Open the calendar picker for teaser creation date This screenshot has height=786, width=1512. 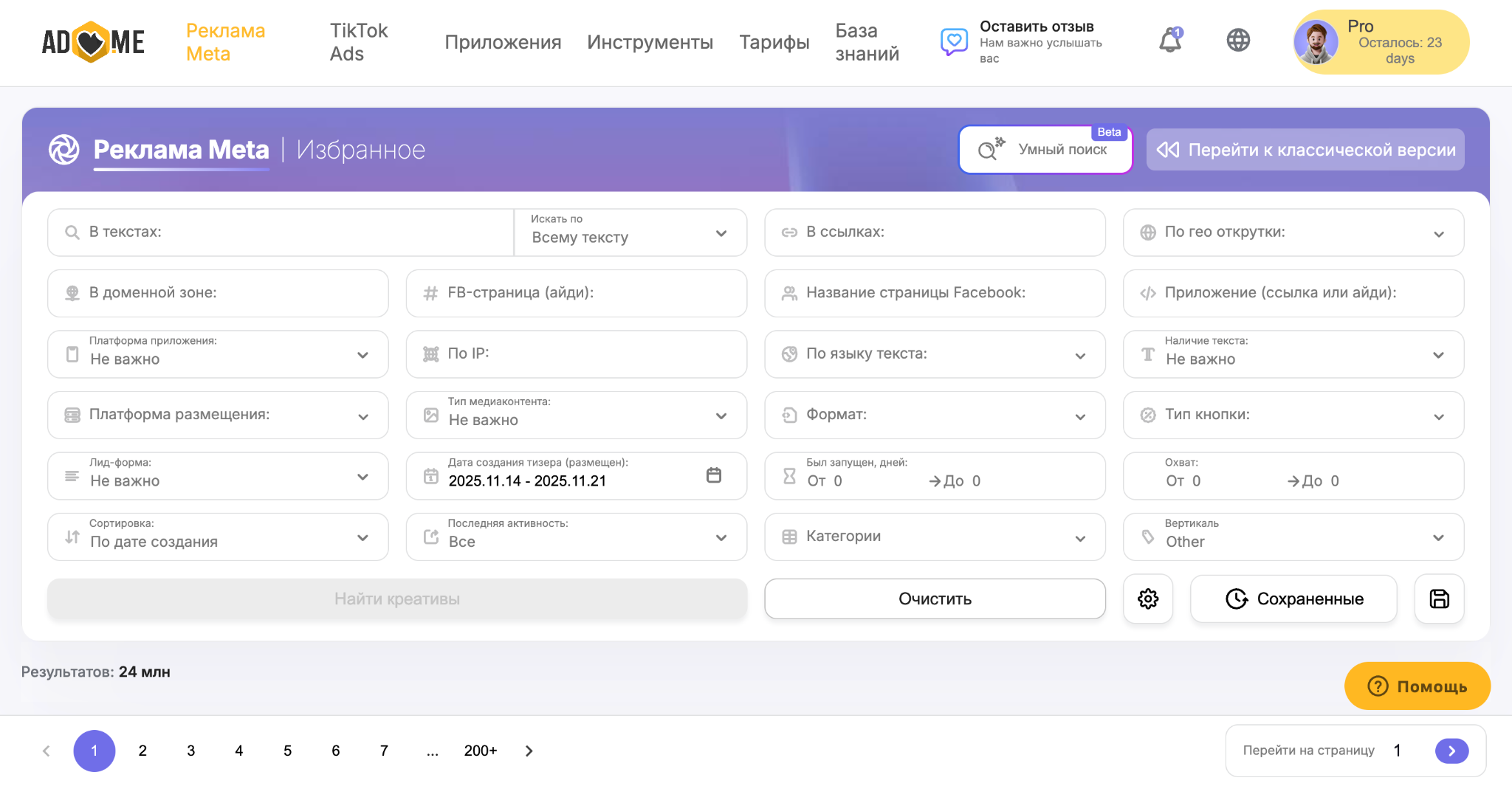click(713, 476)
